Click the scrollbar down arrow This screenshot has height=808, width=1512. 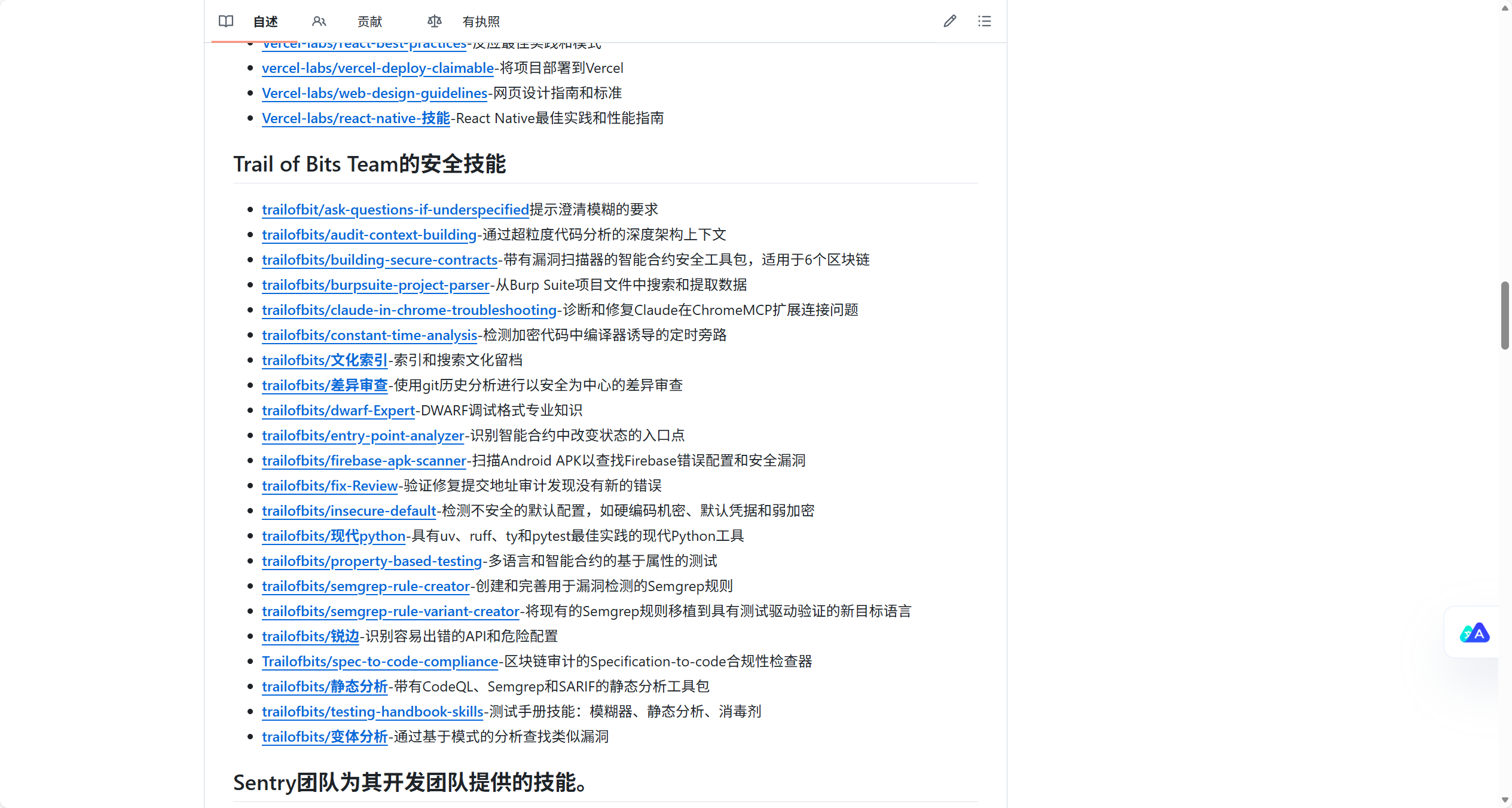click(x=1505, y=800)
